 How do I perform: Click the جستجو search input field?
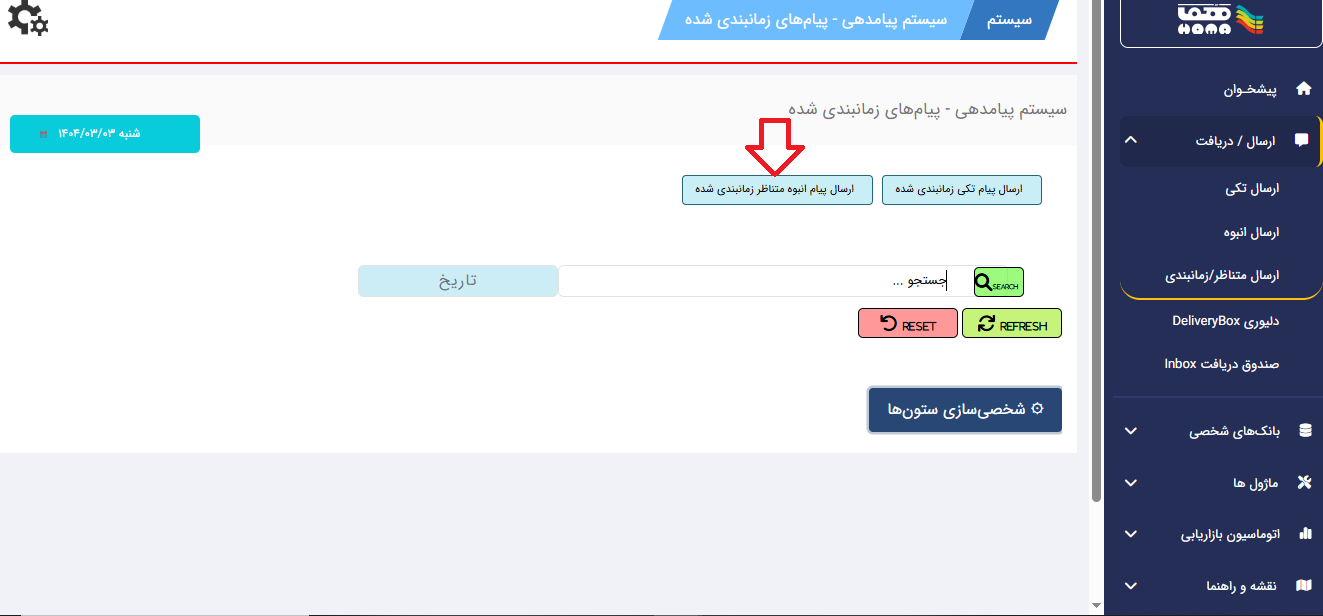pos(760,281)
